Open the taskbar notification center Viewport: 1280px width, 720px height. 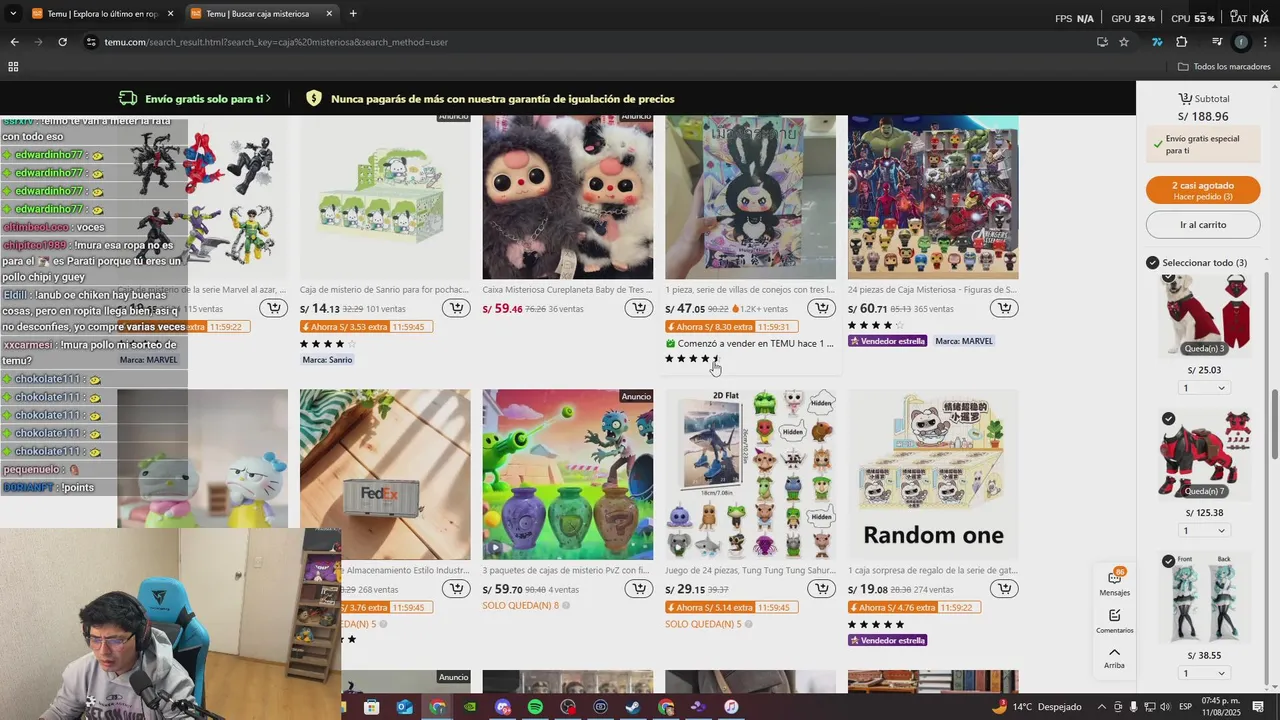click(x=1258, y=707)
